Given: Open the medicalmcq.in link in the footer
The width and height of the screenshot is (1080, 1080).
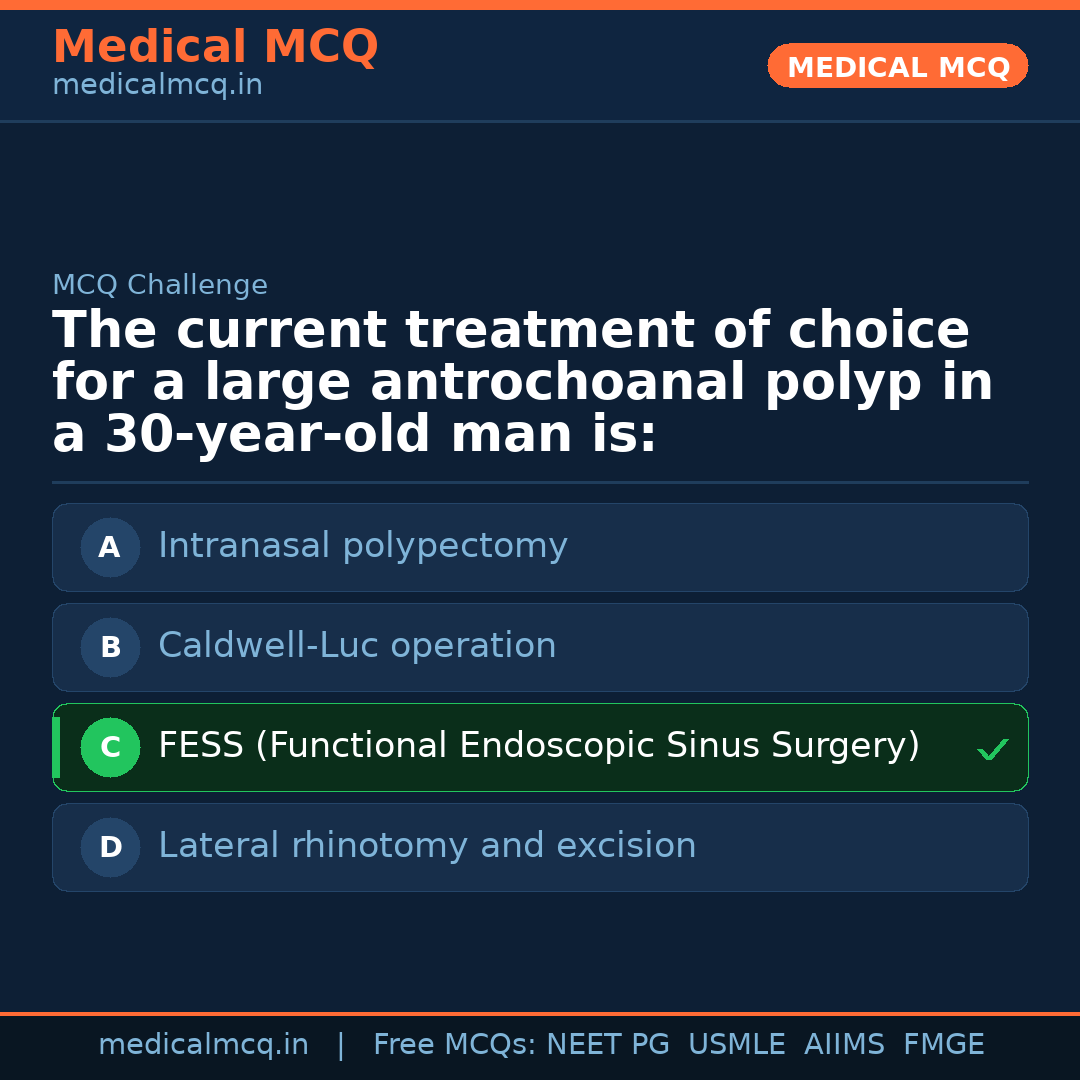Looking at the screenshot, I should [203, 1045].
